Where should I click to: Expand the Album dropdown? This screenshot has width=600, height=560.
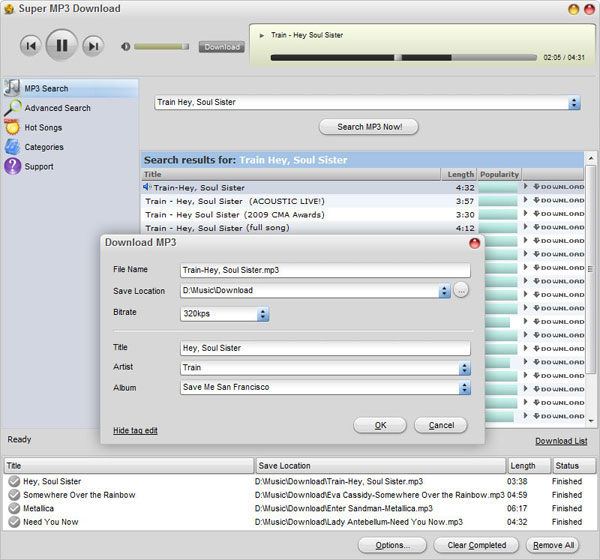(x=465, y=388)
